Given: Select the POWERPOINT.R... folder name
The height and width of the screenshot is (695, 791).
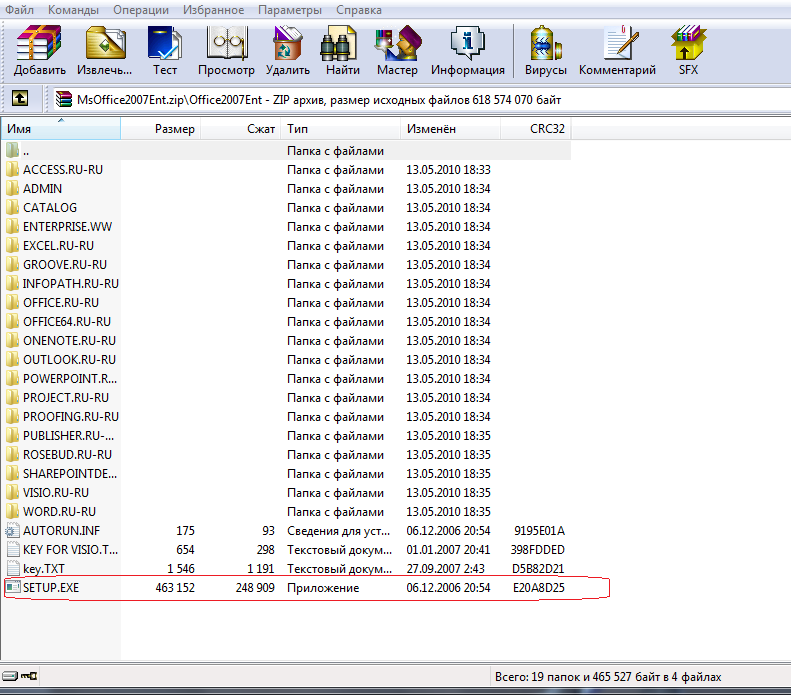Looking at the screenshot, I should [x=70, y=379].
